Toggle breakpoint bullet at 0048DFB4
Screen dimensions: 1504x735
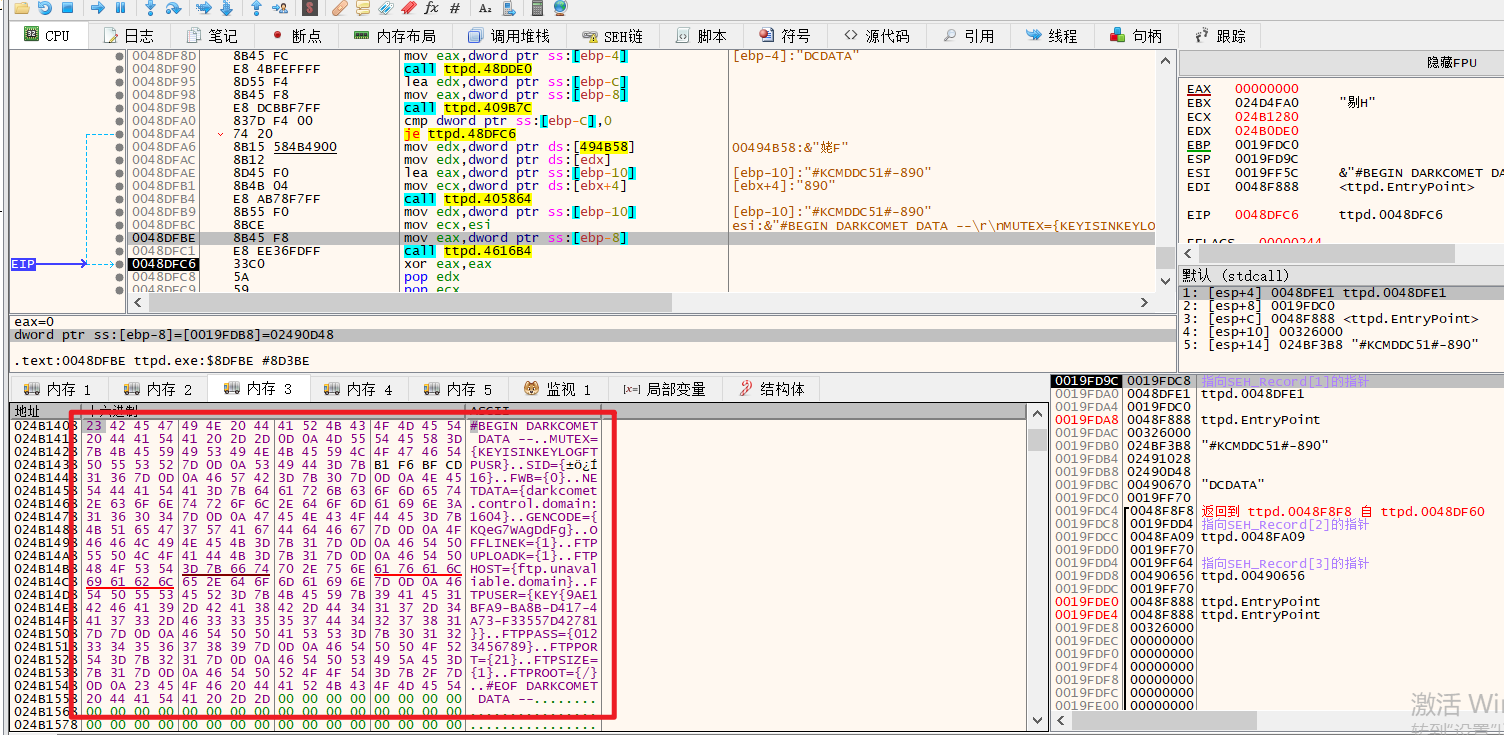coord(120,199)
